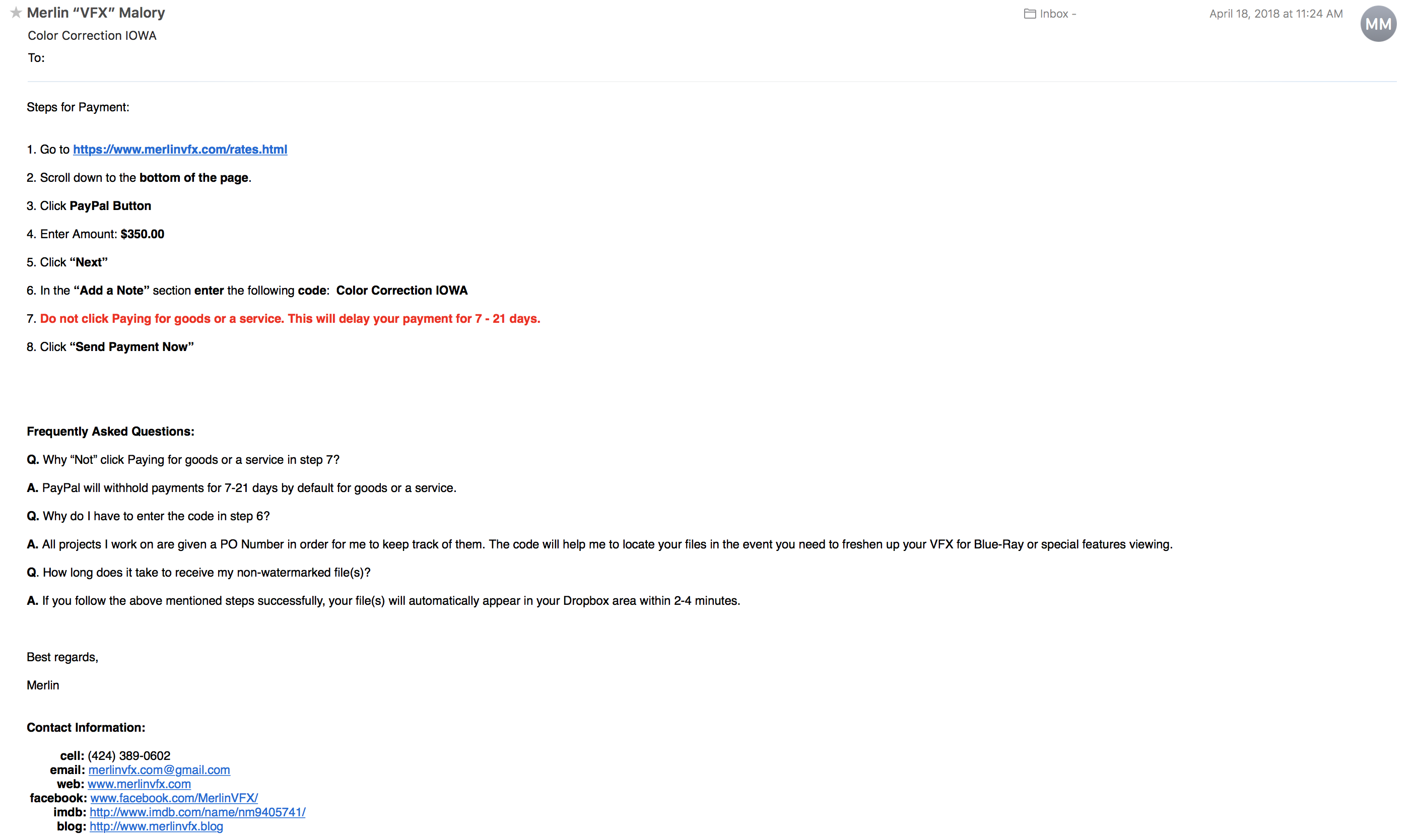Screen dimensions: 1415x840
Task: Open the merlinvfx.blog link
Action: (156, 826)
